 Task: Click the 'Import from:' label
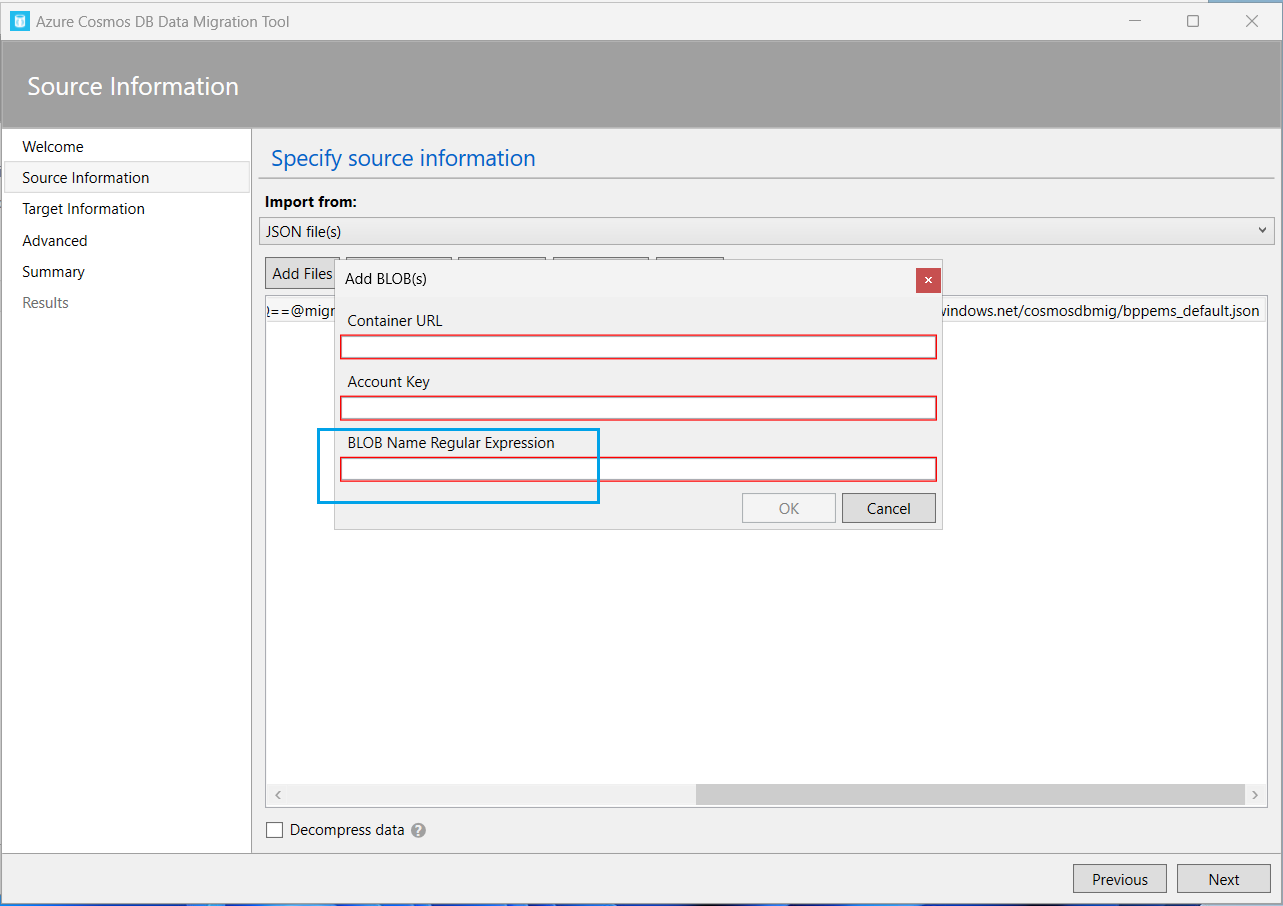tap(311, 202)
